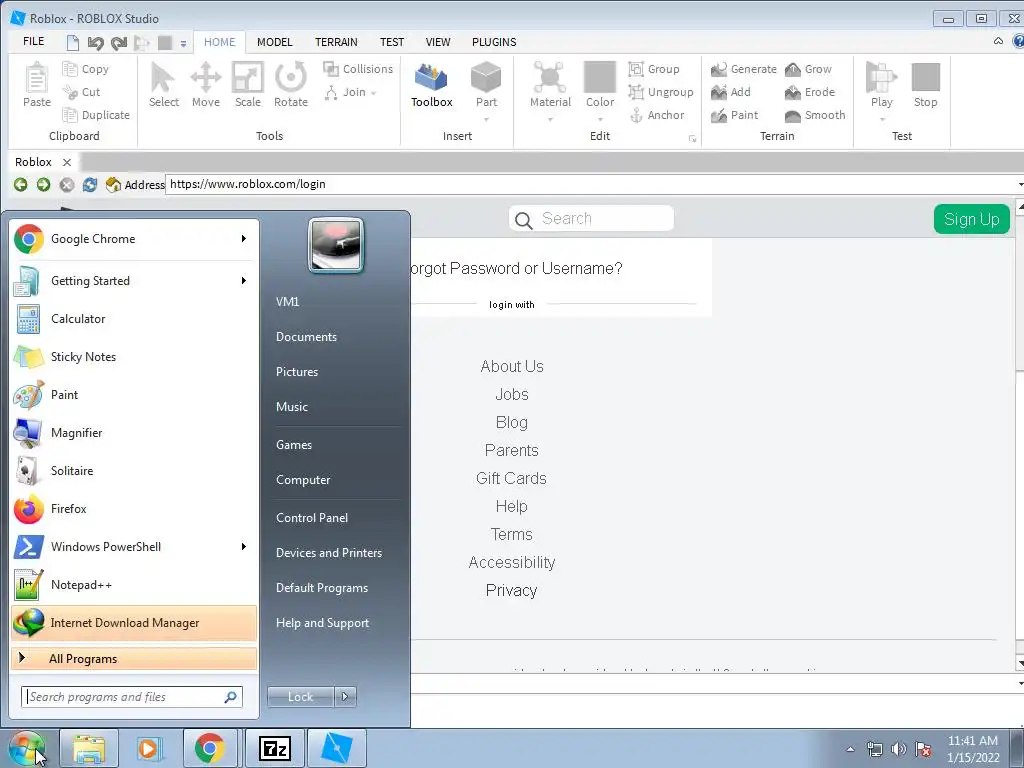This screenshot has height=768, width=1024.
Task: Expand Play options dropdown arrow
Action: 882,120
